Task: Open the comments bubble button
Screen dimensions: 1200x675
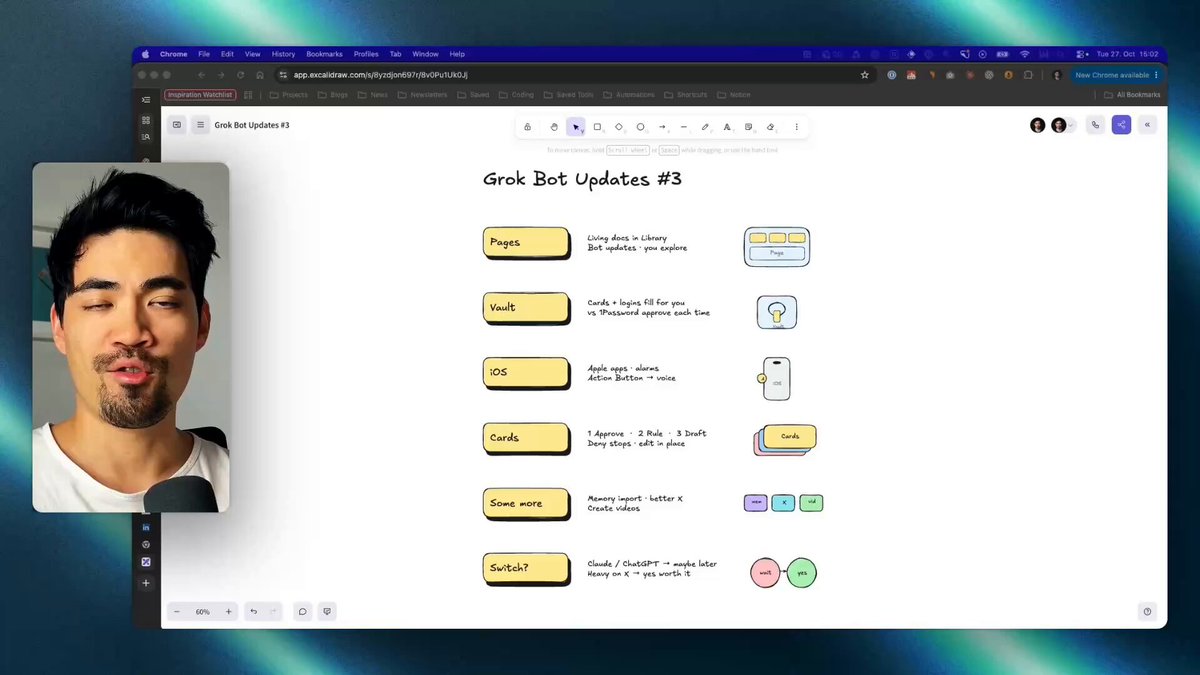Action: 302,611
